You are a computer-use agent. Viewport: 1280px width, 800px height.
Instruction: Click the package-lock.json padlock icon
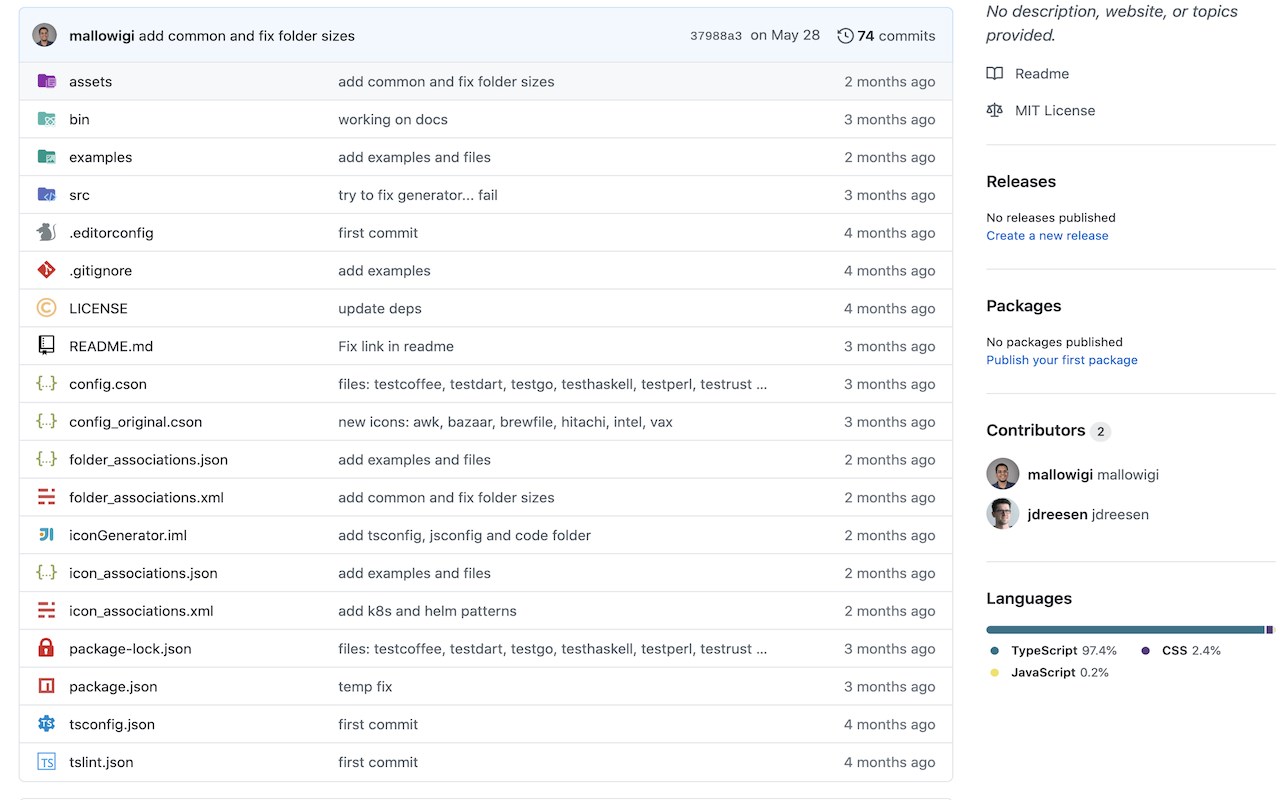46,648
